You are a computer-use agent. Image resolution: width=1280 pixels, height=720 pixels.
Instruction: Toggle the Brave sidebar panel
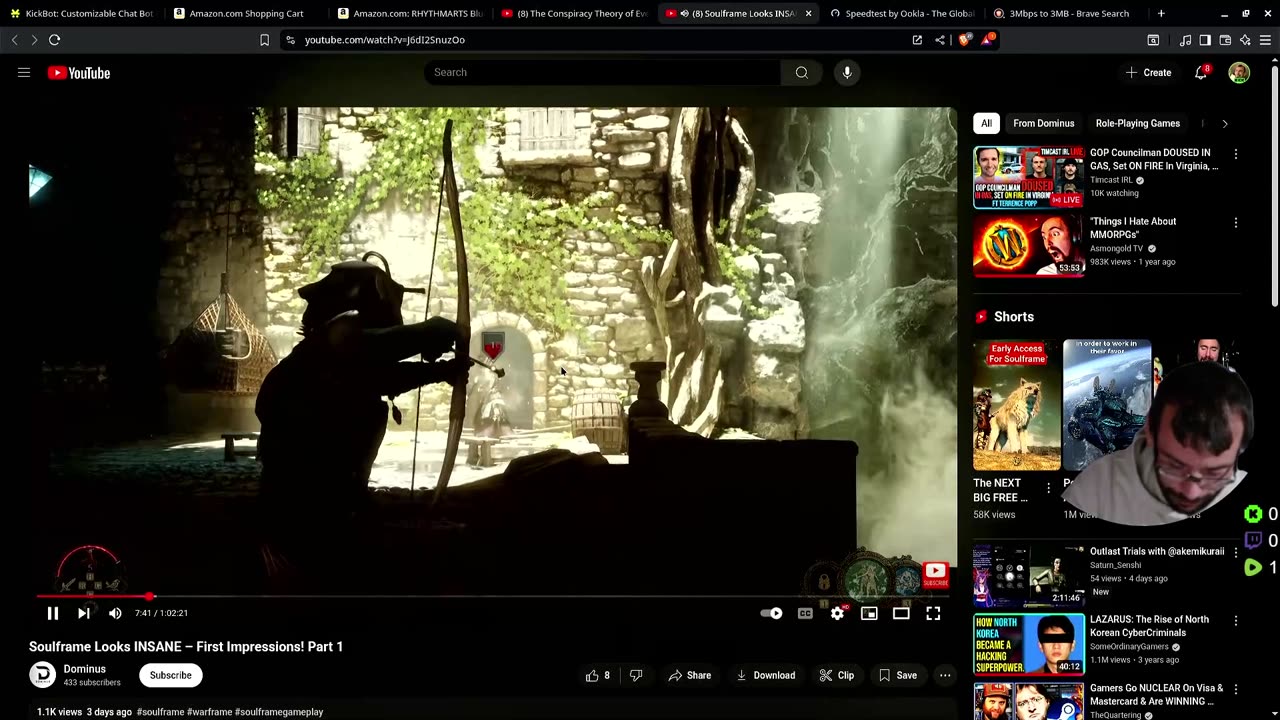[1205, 40]
